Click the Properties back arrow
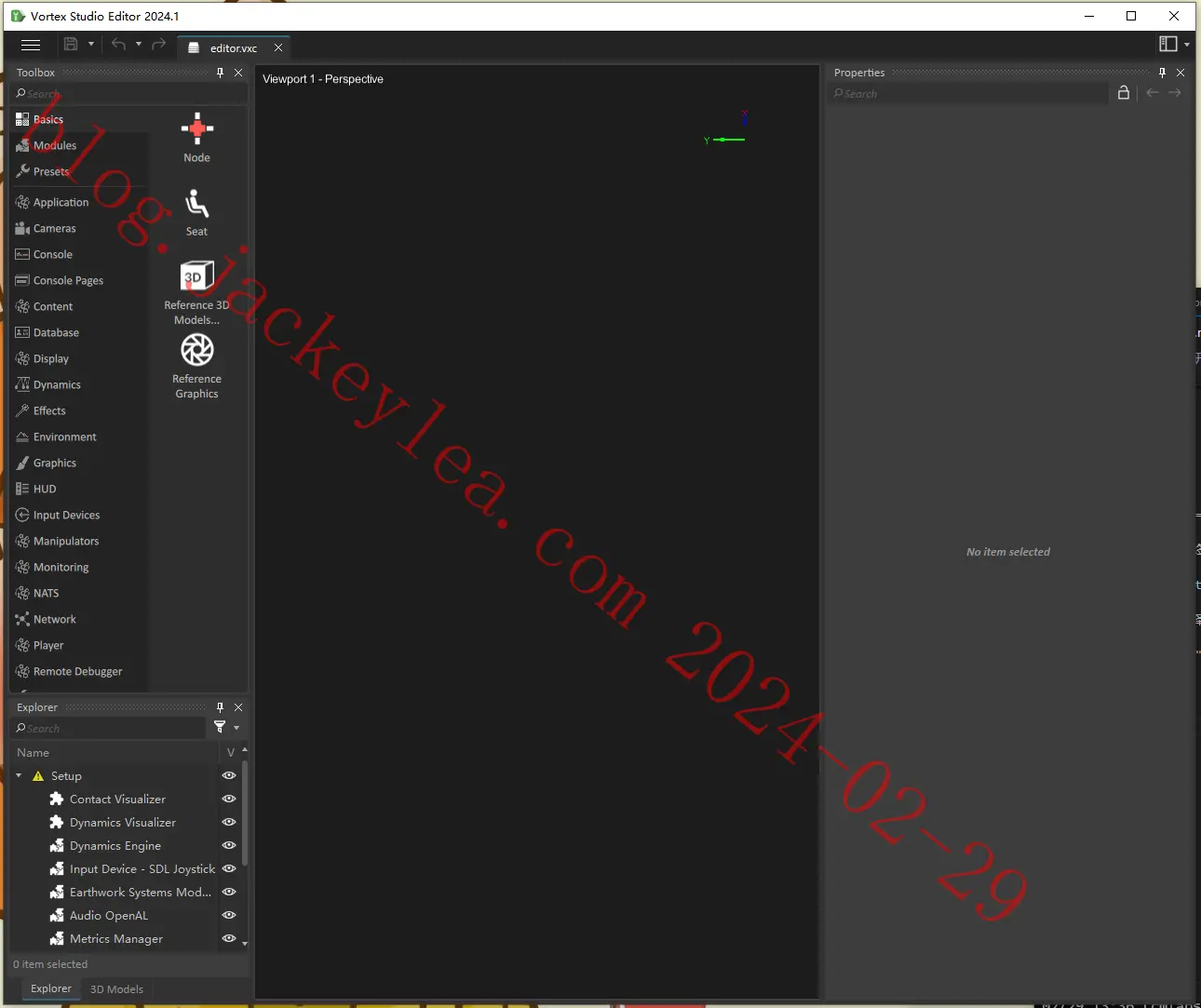This screenshot has height=1008, width=1201. (x=1153, y=92)
